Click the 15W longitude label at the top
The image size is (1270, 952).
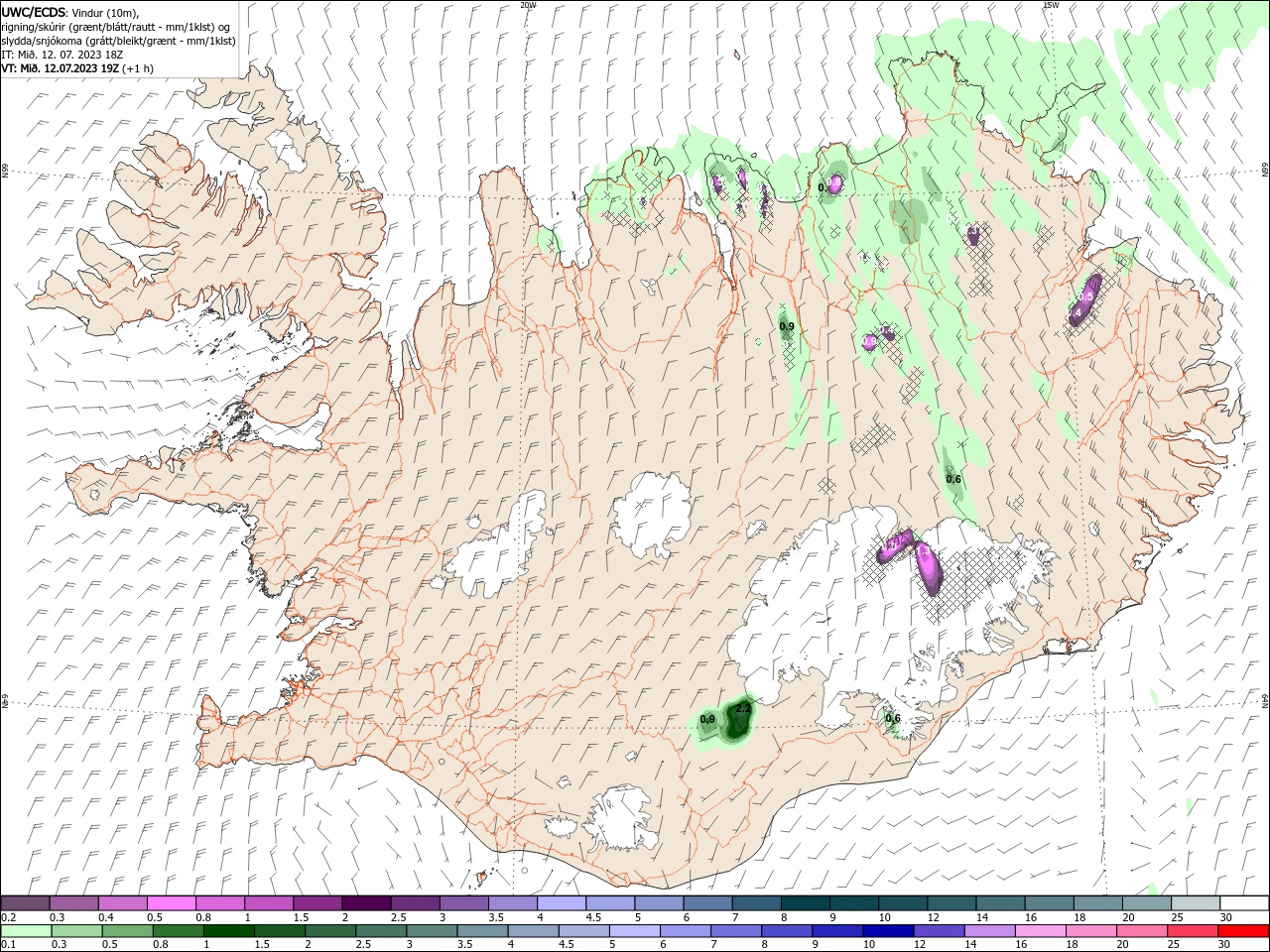pos(1052,5)
